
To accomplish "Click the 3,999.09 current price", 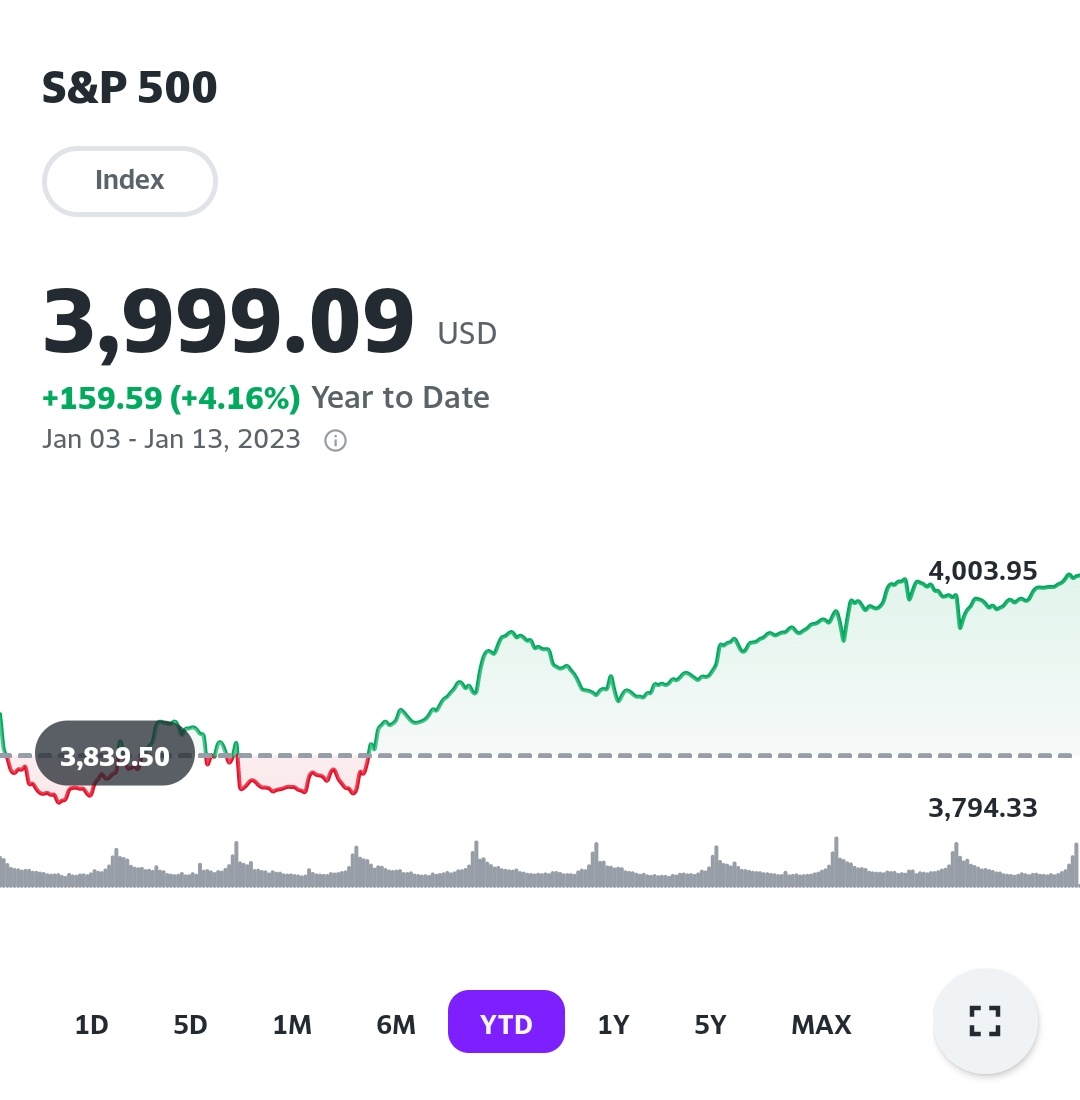I will (228, 322).
